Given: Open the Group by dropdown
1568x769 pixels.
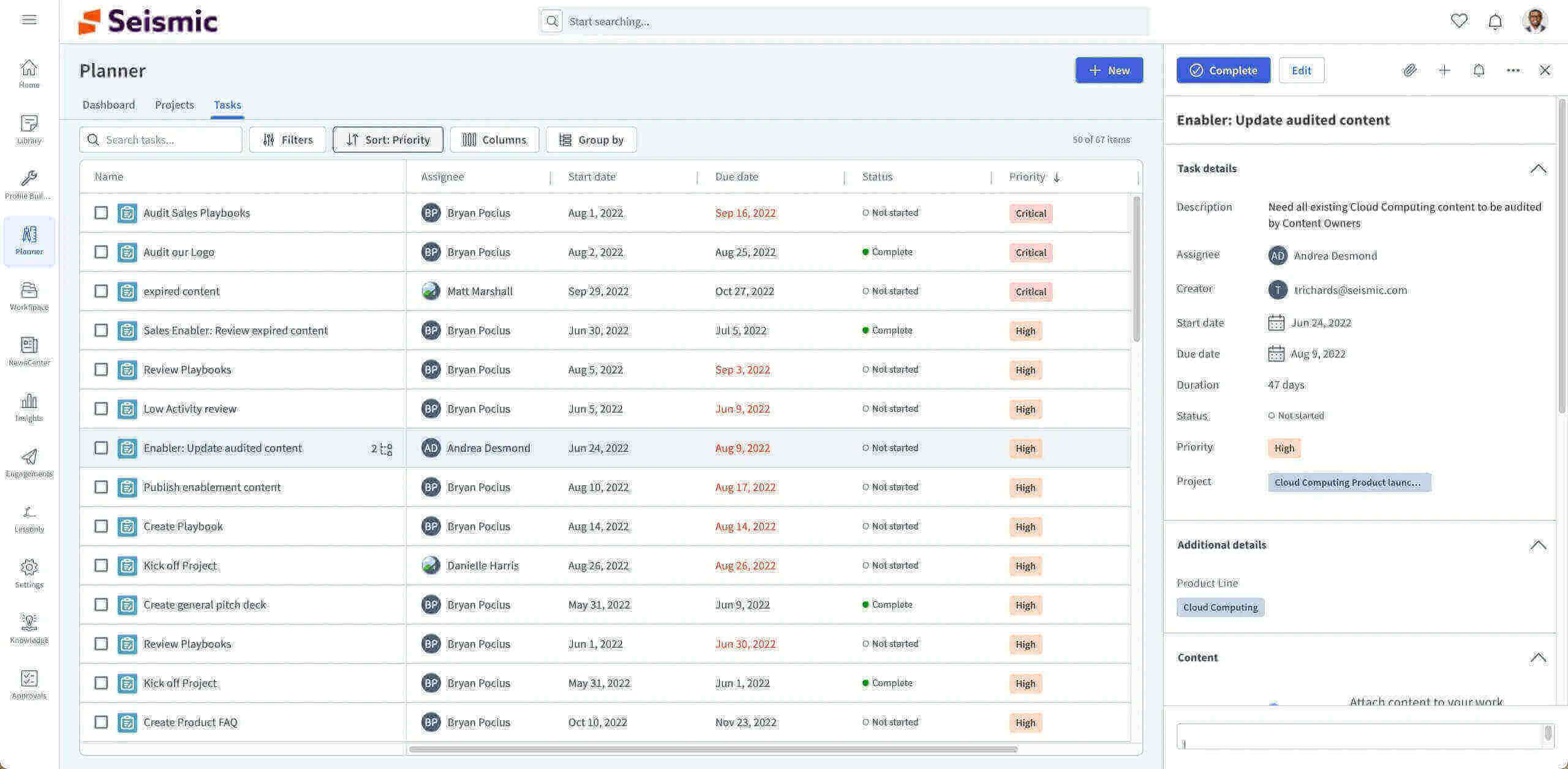Looking at the screenshot, I should [591, 140].
